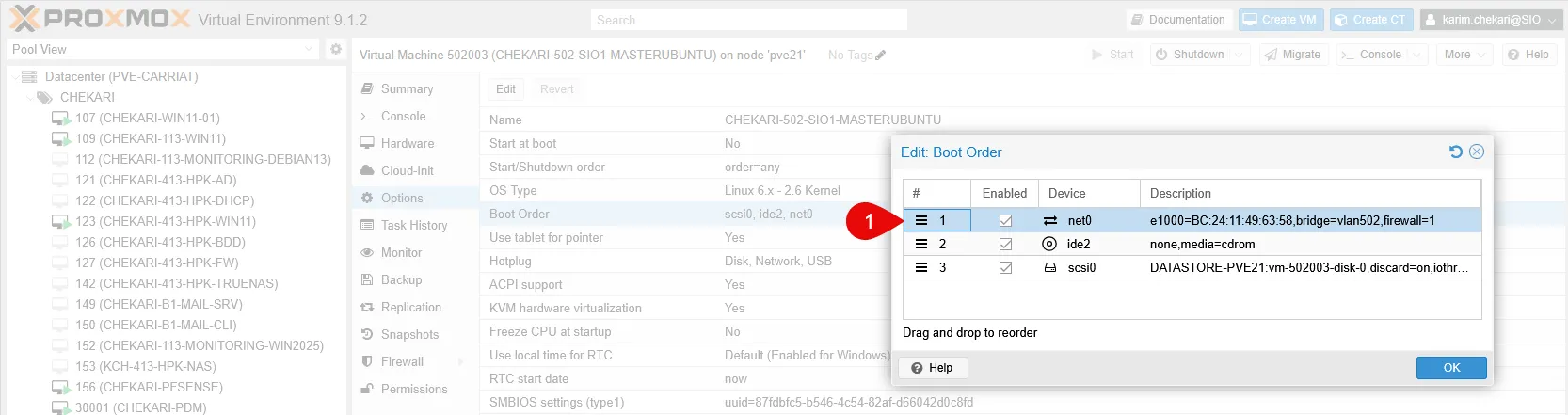
Task: Open the Hardware tab in VM menu
Action: [x=407, y=143]
